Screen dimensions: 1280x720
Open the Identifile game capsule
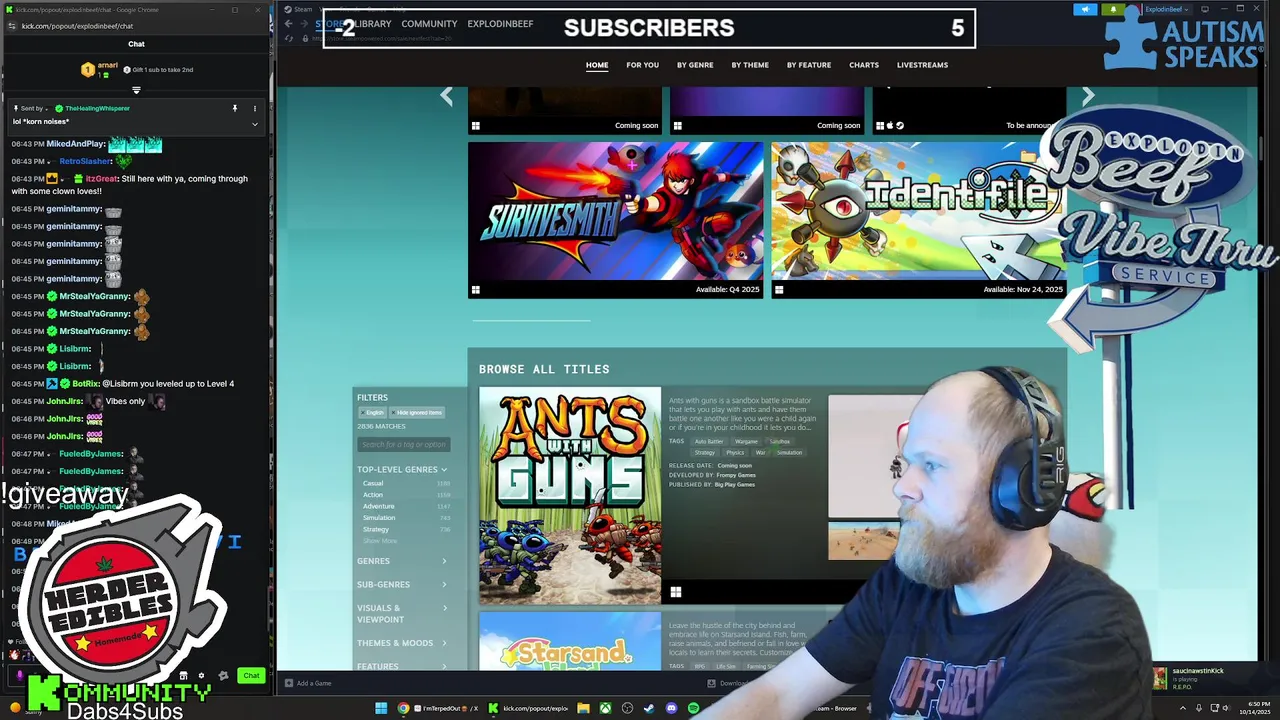point(918,219)
